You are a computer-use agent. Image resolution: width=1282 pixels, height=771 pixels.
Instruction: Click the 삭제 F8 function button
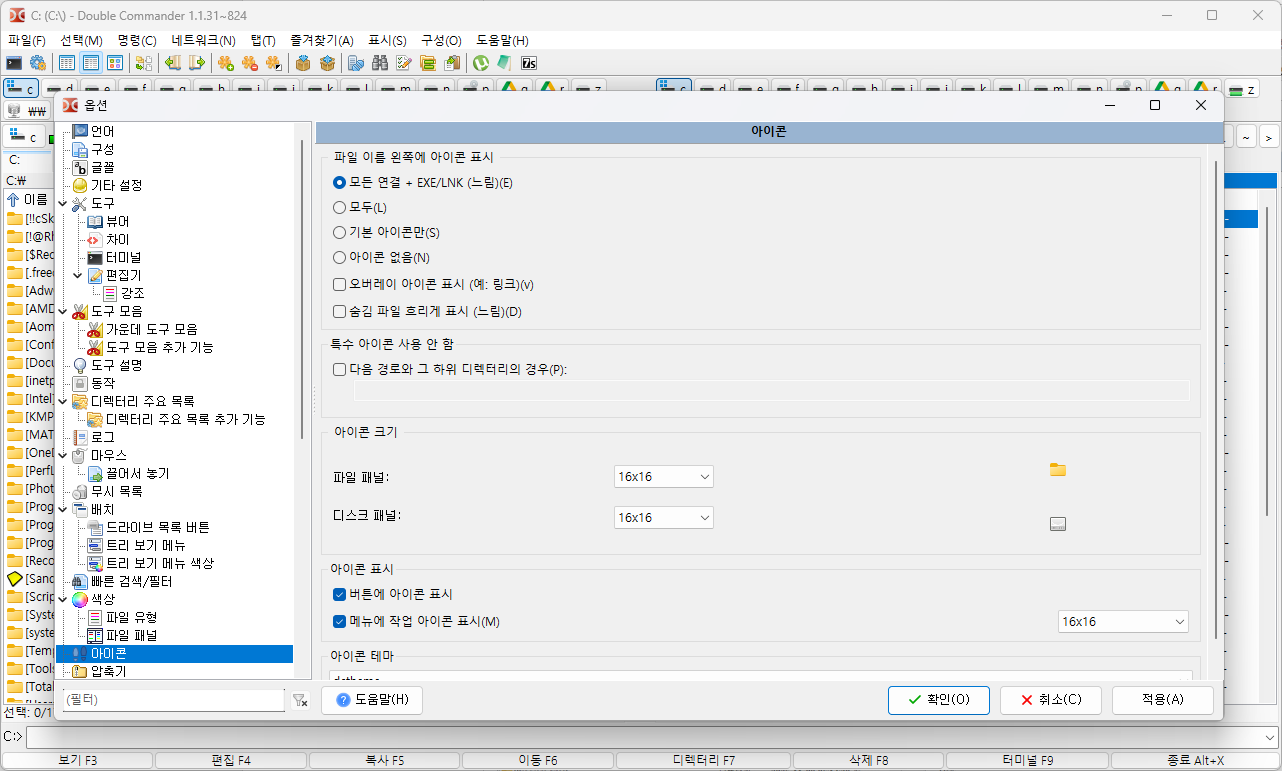(x=868, y=760)
